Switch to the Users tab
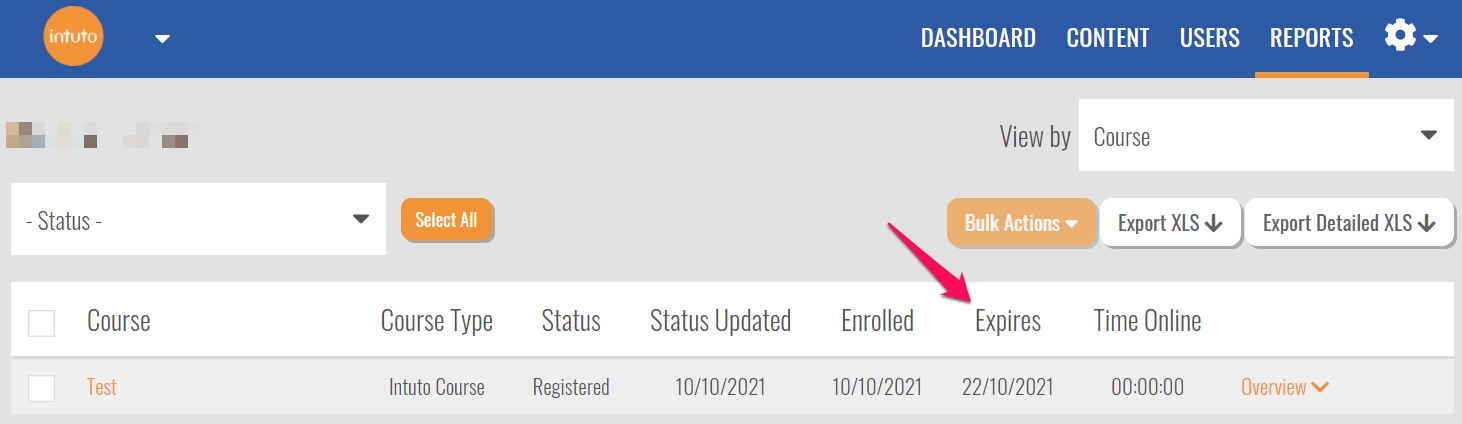 pos(1209,38)
